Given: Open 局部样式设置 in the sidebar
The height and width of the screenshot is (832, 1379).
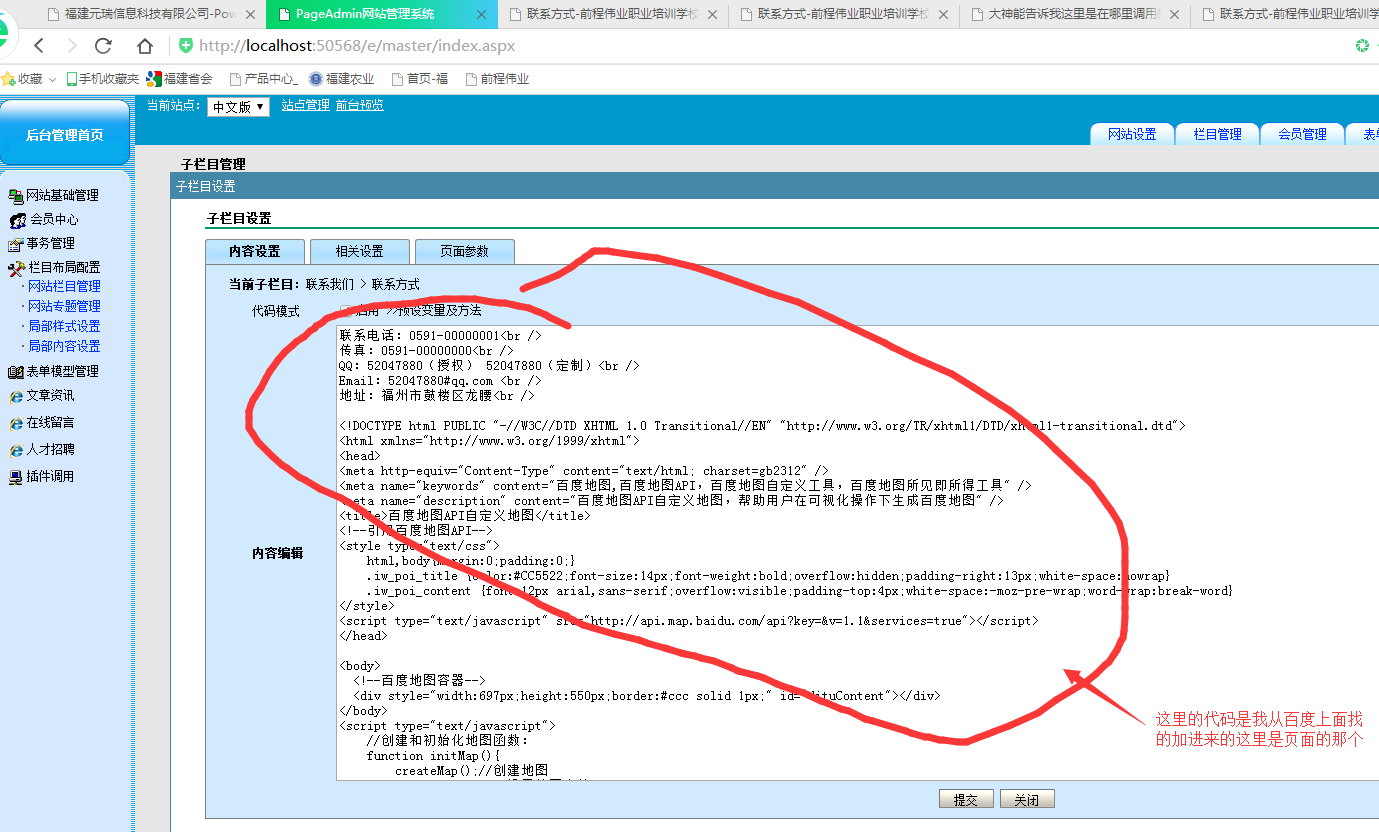Looking at the screenshot, I should tap(64, 326).
